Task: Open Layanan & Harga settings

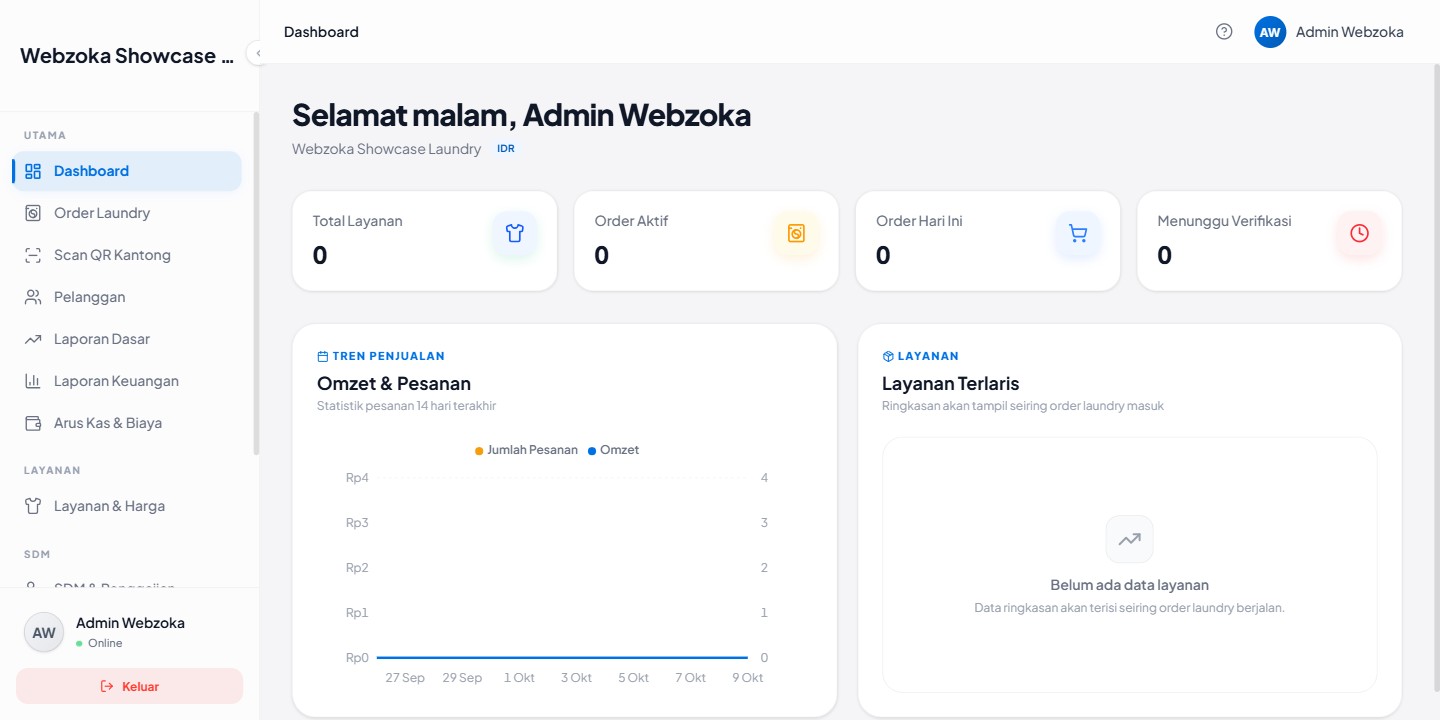Action: pyautogui.click(x=127, y=506)
